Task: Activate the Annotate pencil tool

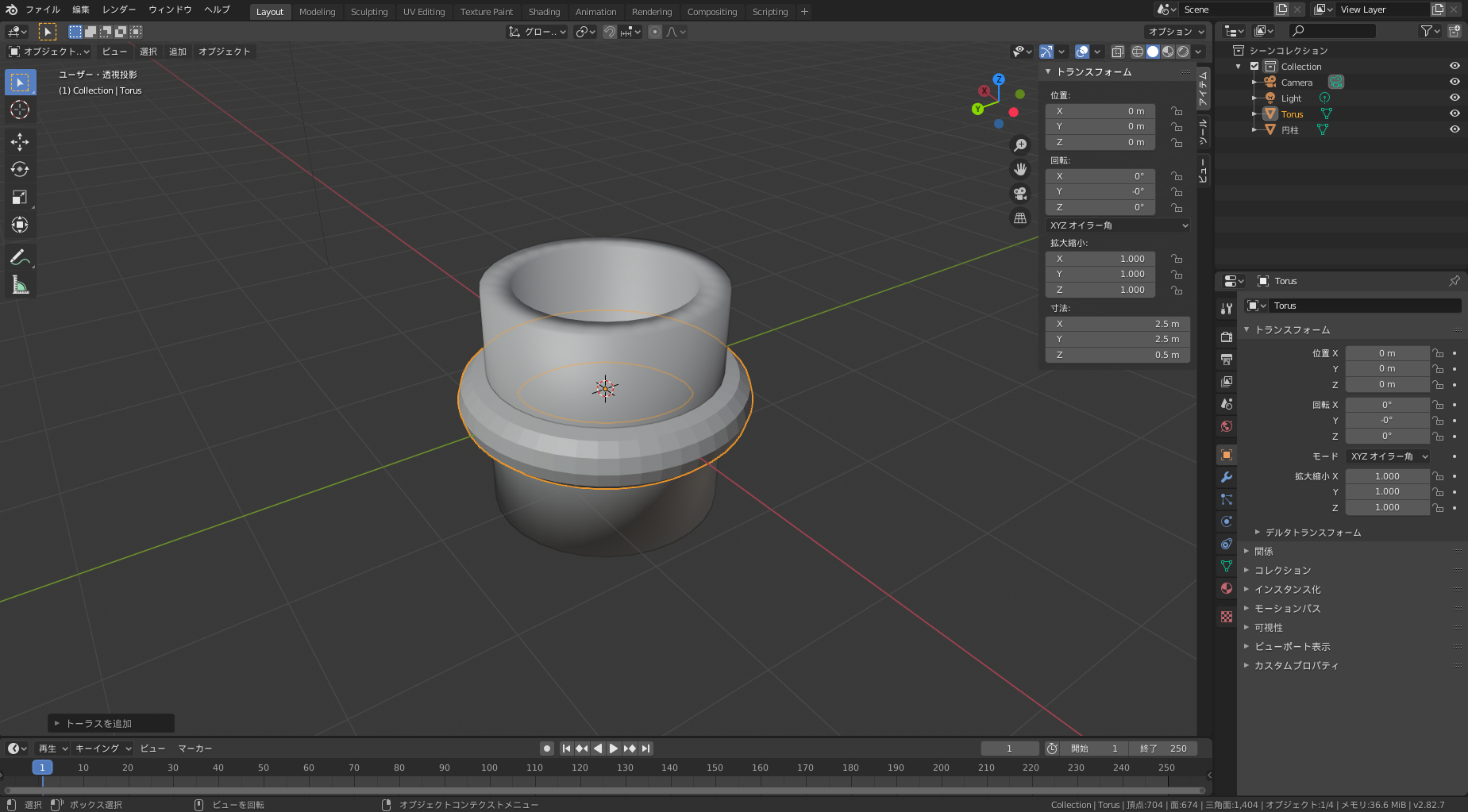Action: click(20, 257)
